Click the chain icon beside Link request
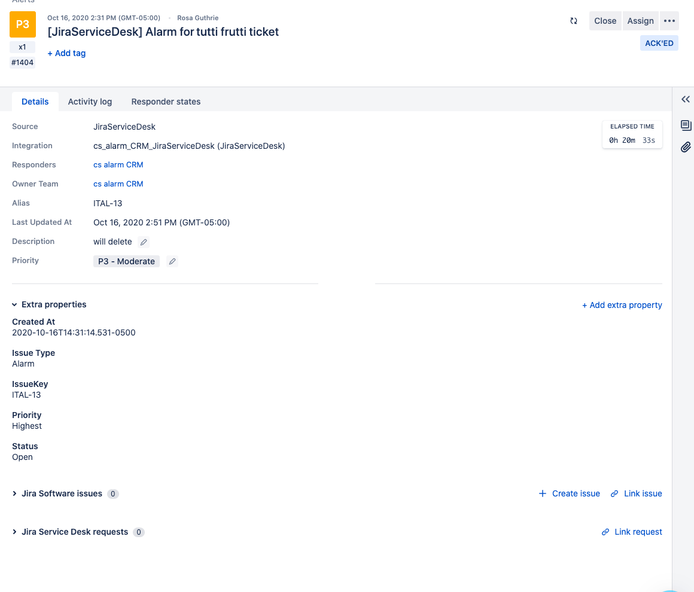The width and height of the screenshot is (694, 592). [x=605, y=532]
